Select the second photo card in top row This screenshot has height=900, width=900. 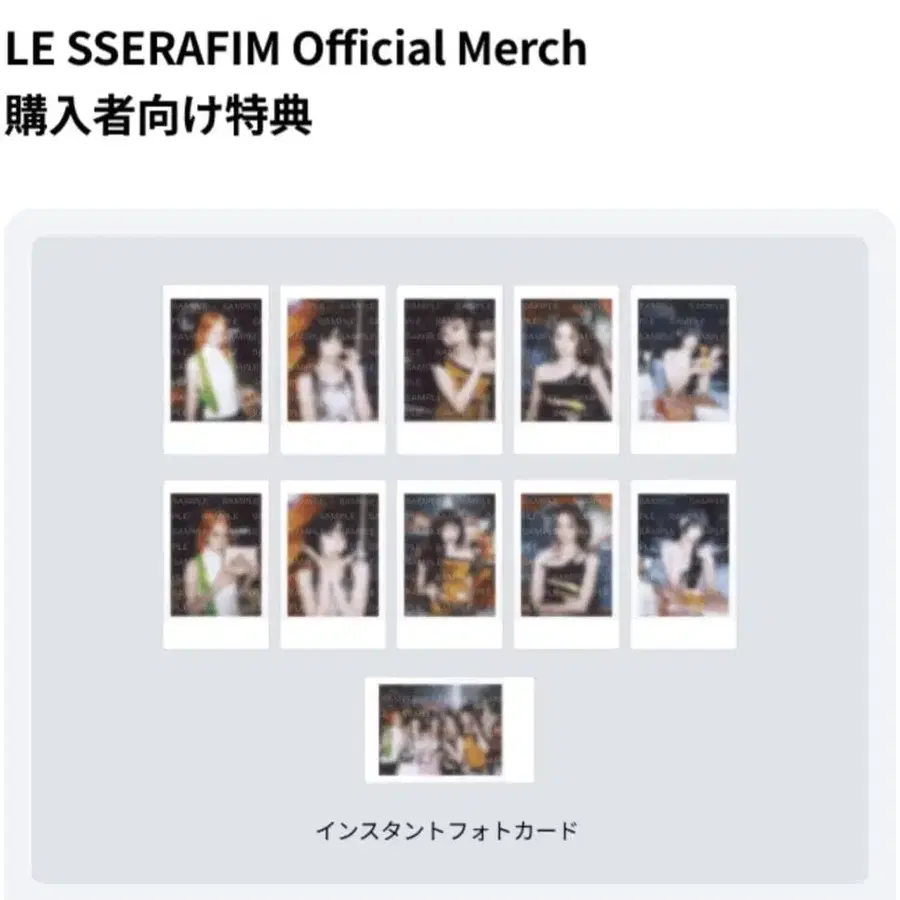[333, 370]
